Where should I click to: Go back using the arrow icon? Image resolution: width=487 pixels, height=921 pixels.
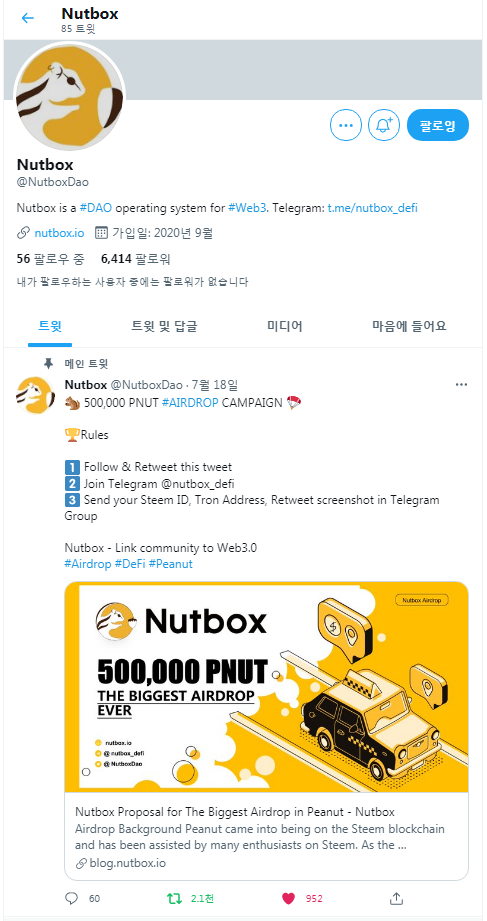point(27,18)
